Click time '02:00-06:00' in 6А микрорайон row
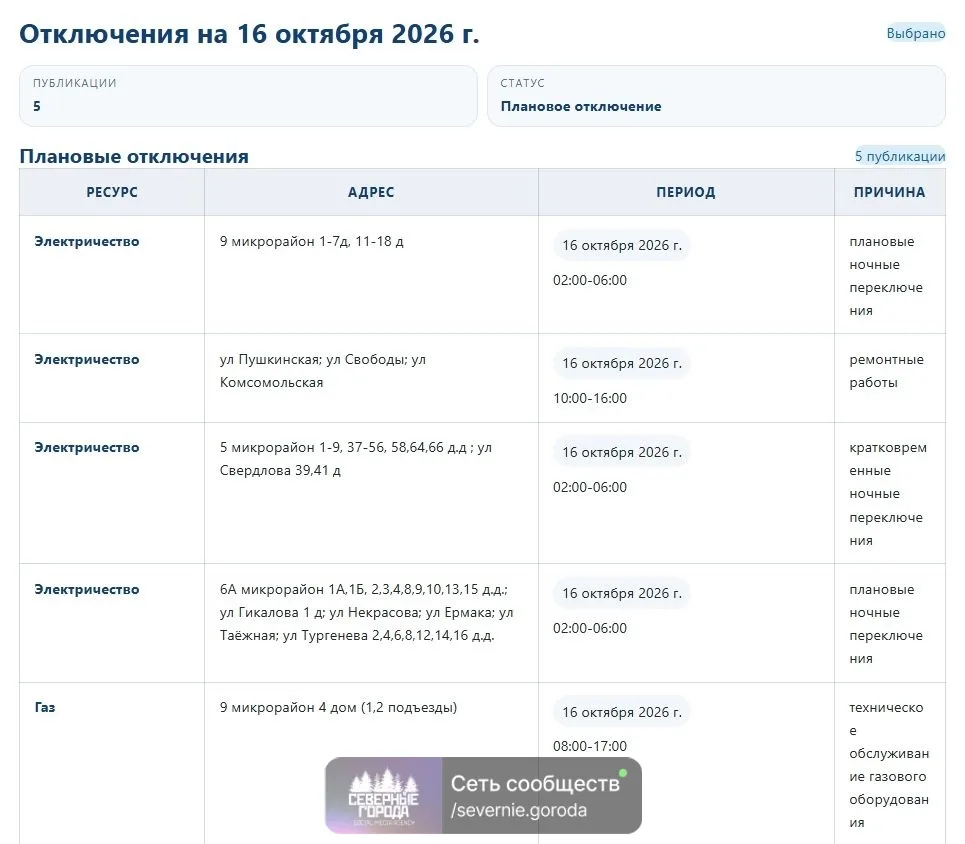This screenshot has height=844, width=965. pos(590,629)
